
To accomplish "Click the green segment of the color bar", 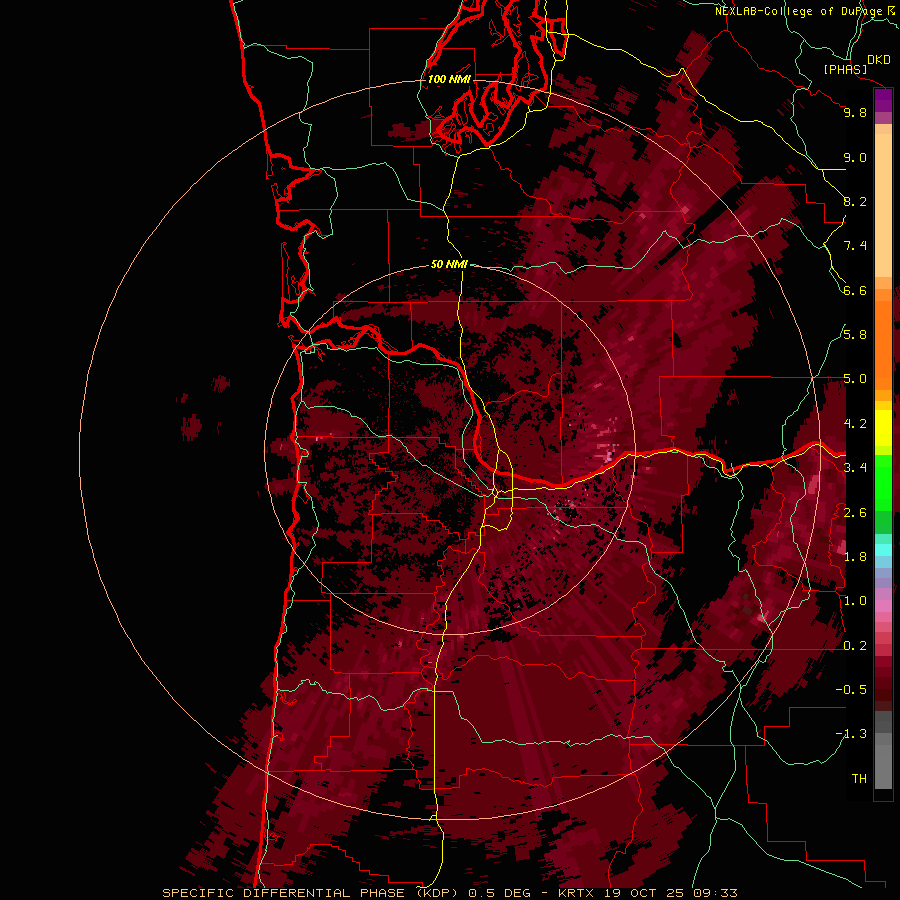I will [x=883, y=483].
